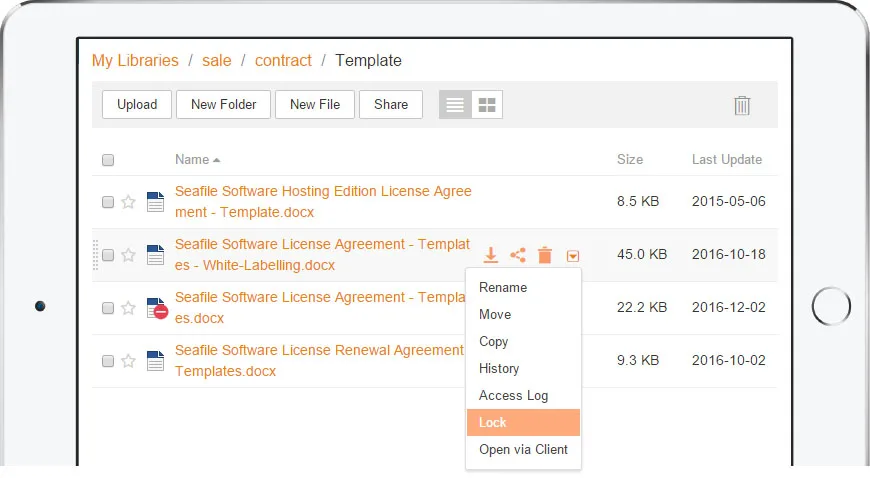
Task: Star the Hosting Edition License Agreement file
Action: (x=128, y=202)
